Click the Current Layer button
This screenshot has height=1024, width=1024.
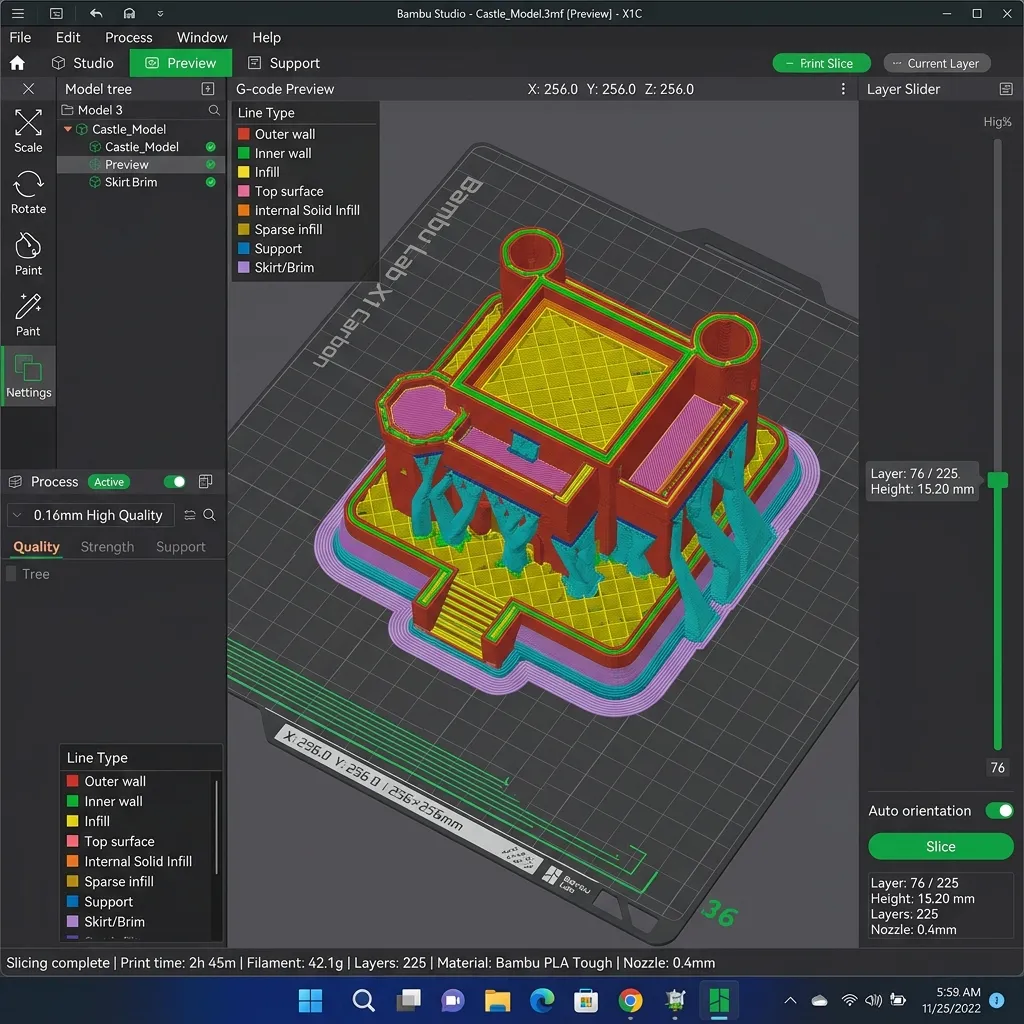coord(936,63)
